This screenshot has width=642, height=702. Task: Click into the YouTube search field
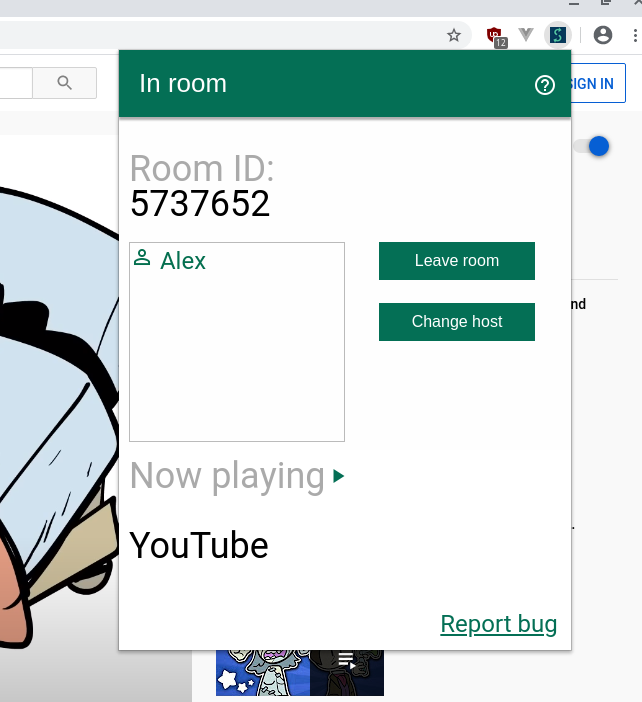(15, 83)
